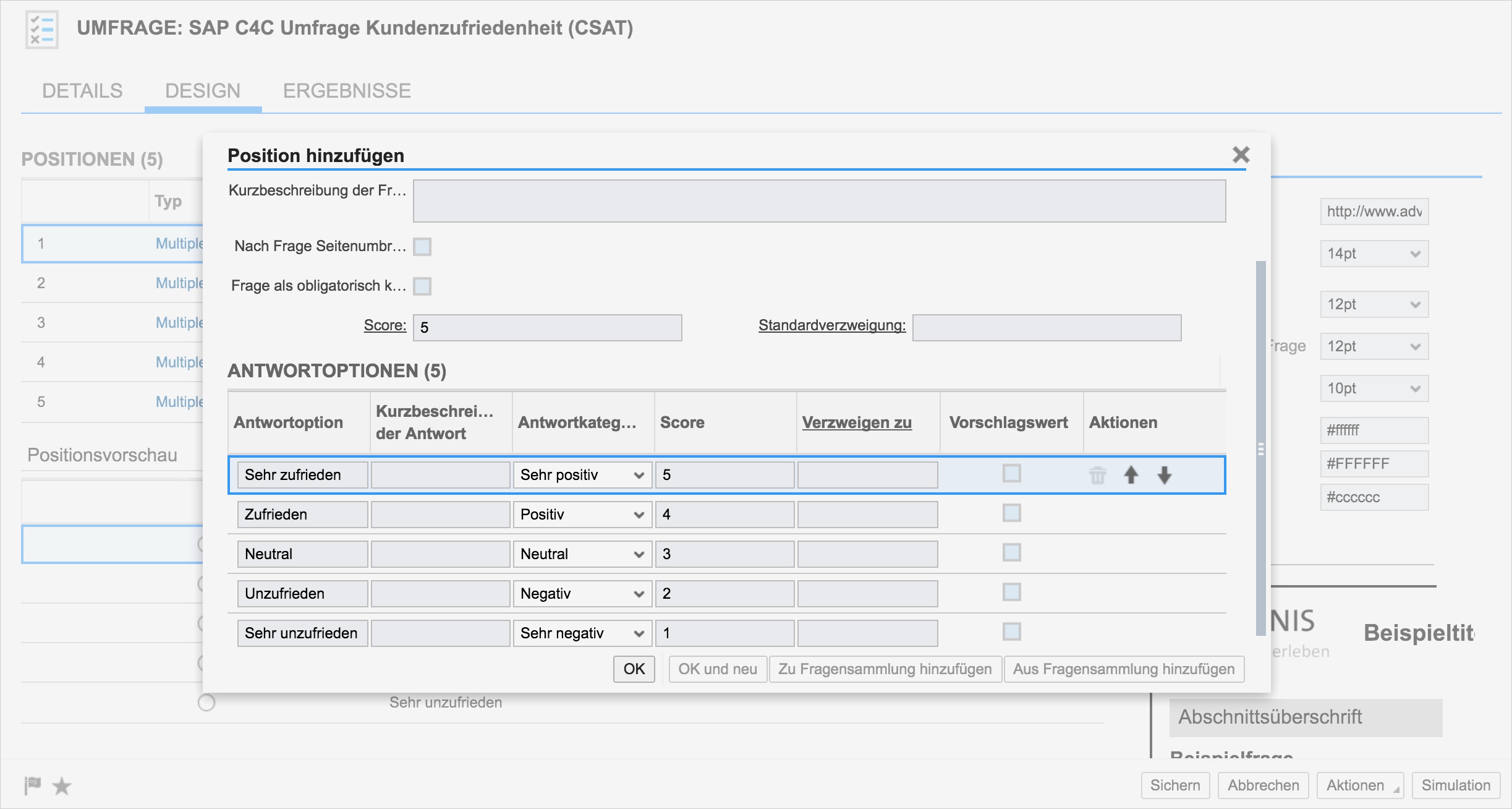
Task: Click the Score input field
Action: click(x=546, y=327)
